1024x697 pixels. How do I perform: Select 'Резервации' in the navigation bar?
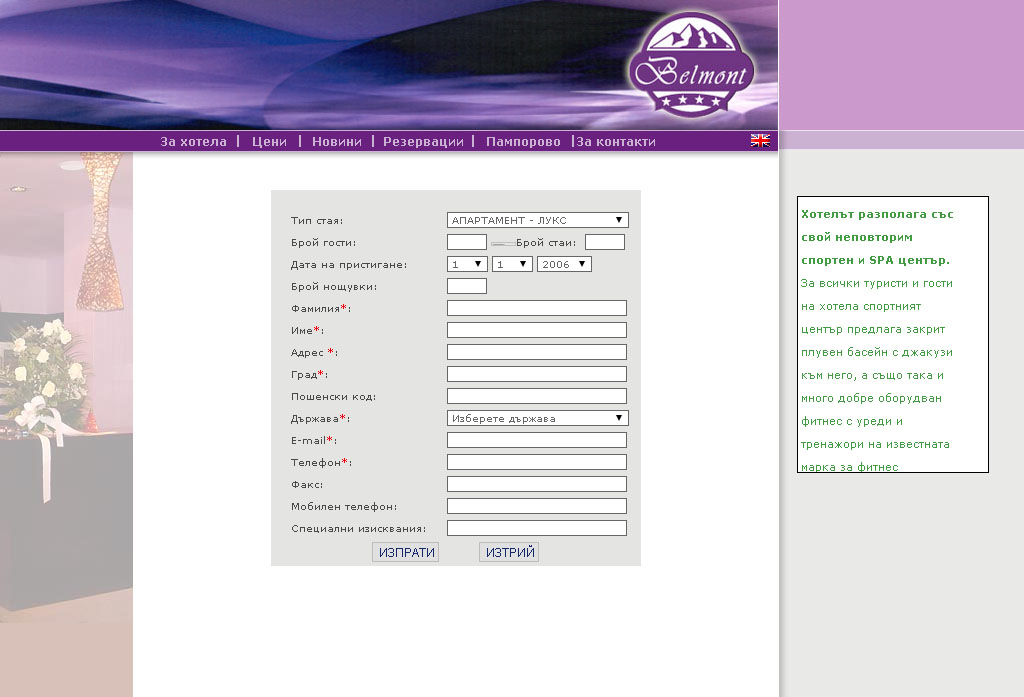423,142
